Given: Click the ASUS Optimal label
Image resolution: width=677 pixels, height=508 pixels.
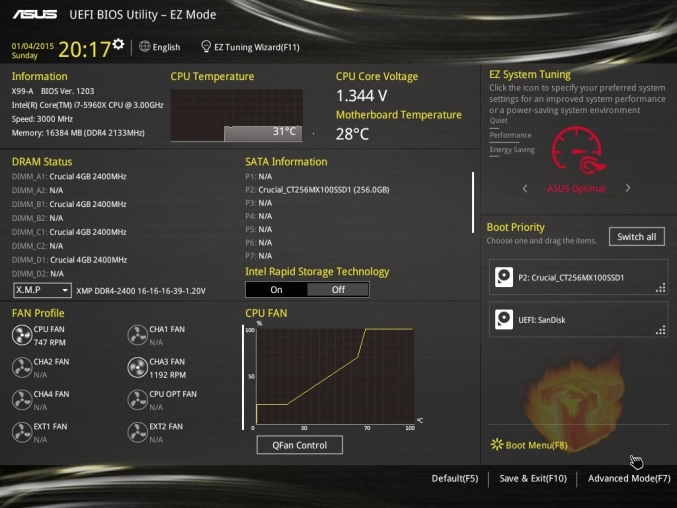Looking at the screenshot, I should click(576, 189).
